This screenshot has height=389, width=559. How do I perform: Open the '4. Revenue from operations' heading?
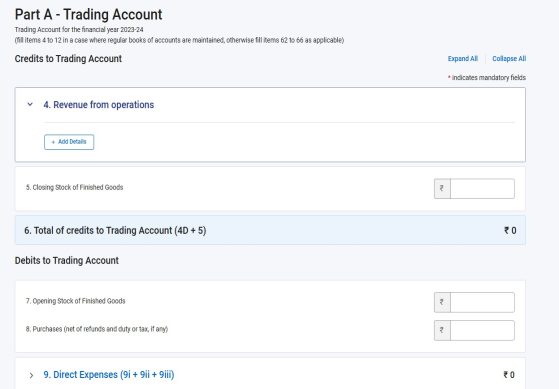pyautogui.click(x=99, y=105)
